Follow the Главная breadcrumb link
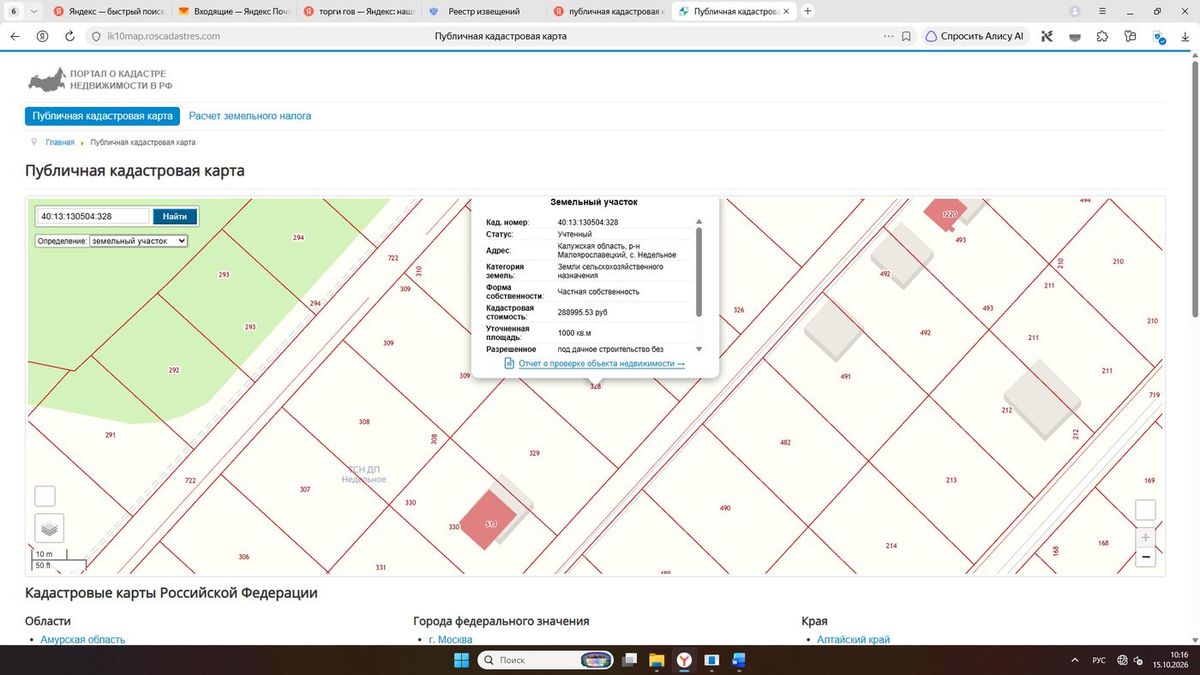 pos(60,142)
